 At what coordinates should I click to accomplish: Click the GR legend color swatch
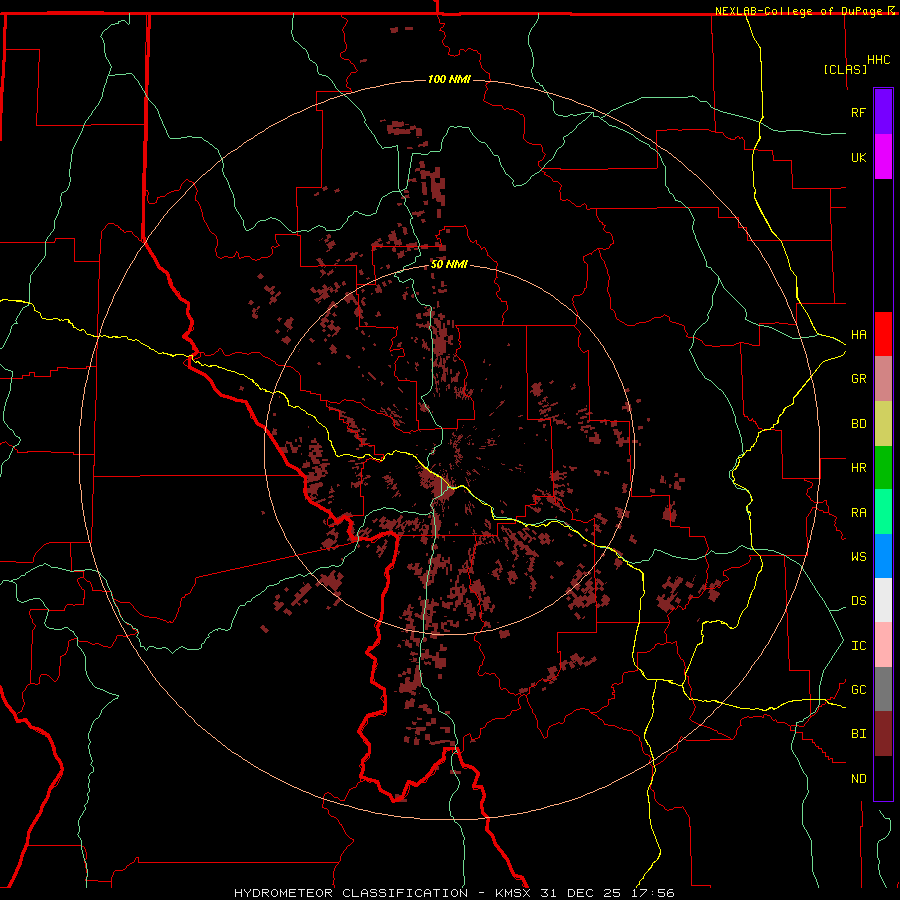[883, 379]
